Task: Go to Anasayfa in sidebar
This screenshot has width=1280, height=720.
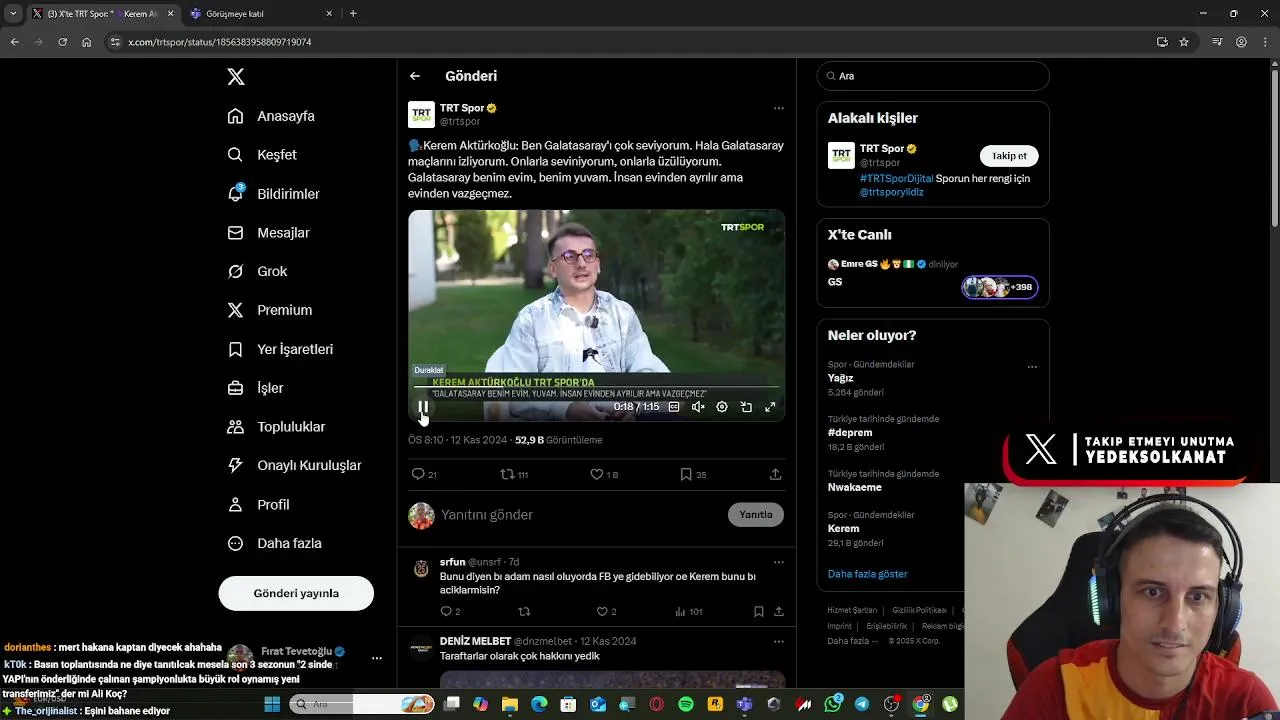Action: coord(271,116)
